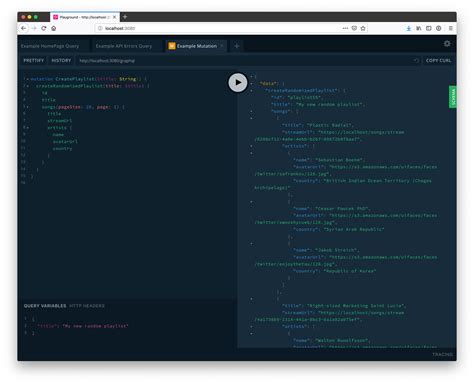Click the country field in the query editor
Viewport: 474px width, 384px height.
coord(62,148)
